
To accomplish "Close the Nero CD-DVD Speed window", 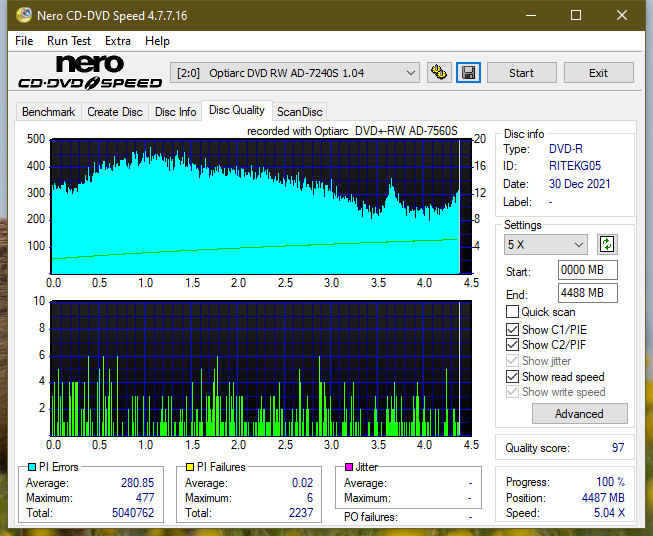I will point(622,15).
